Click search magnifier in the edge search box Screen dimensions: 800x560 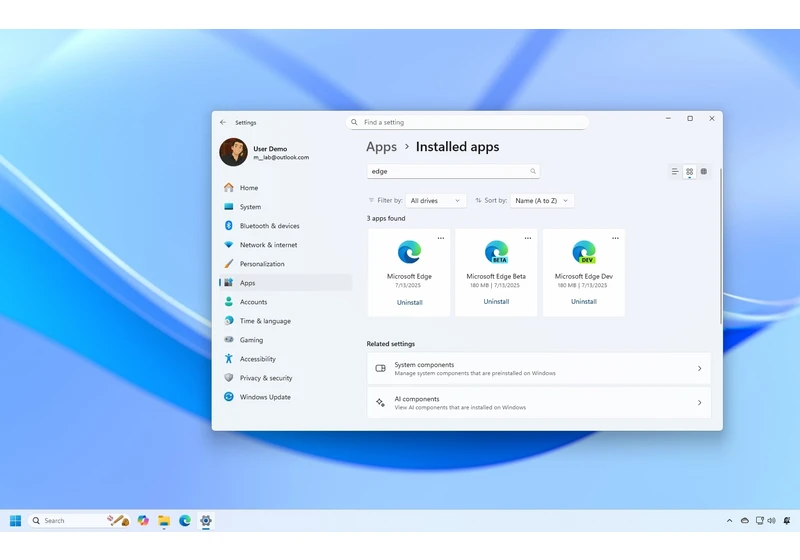click(x=533, y=171)
